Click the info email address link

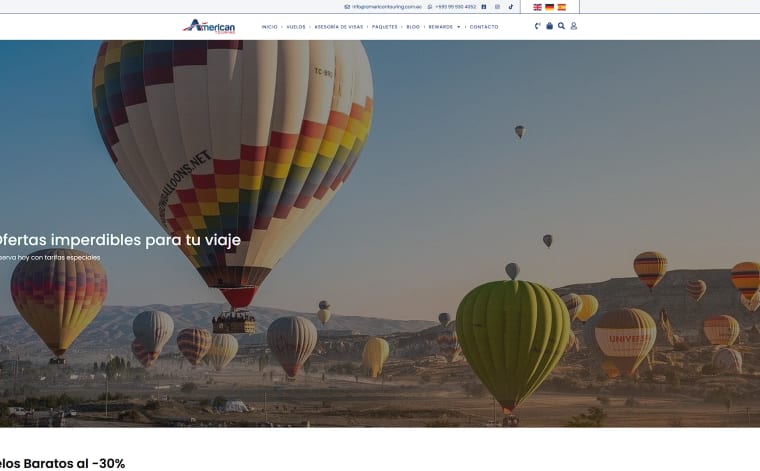pyautogui.click(x=387, y=7)
